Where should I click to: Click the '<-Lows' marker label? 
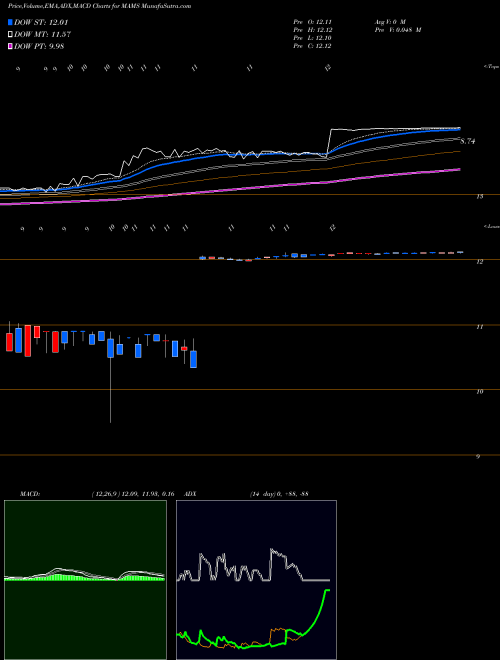tap(492, 226)
